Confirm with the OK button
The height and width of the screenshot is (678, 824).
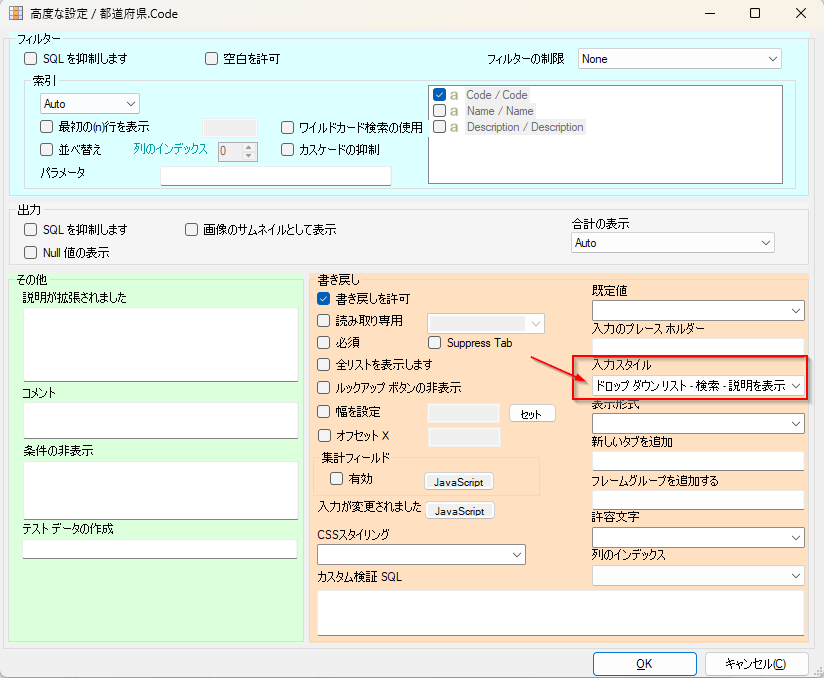(645, 664)
